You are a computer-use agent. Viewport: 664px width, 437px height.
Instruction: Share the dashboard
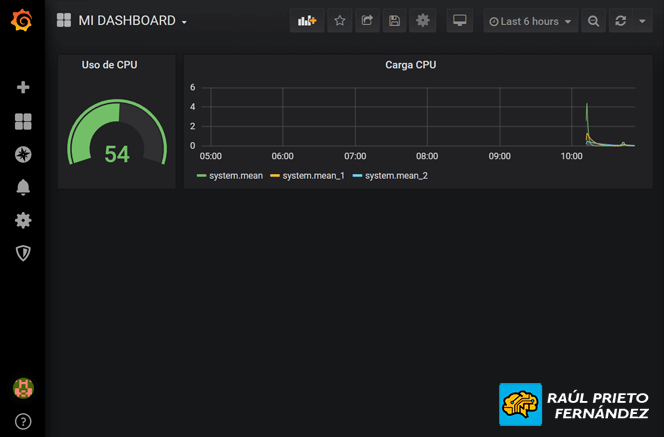[x=367, y=21]
